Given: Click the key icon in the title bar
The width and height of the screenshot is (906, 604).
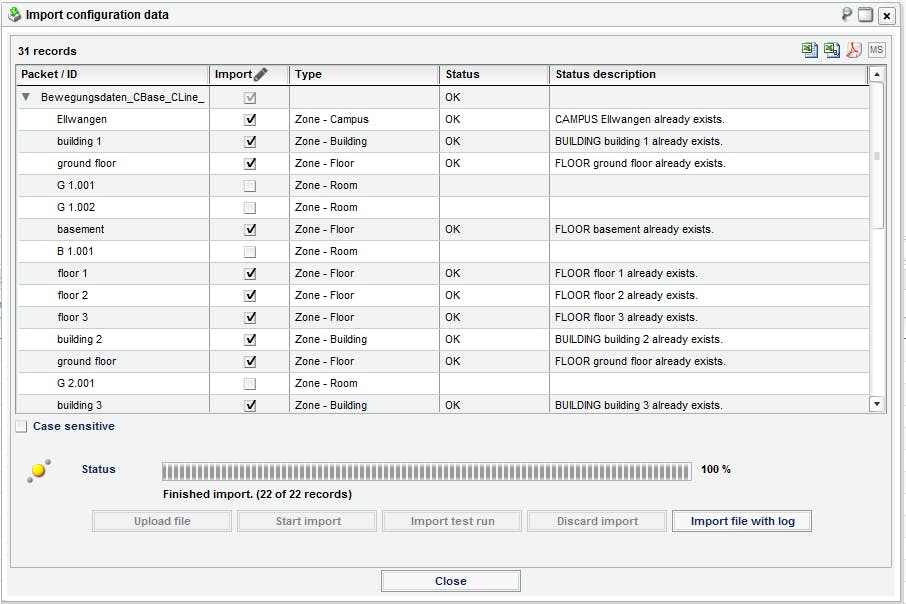Looking at the screenshot, I should [849, 15].
